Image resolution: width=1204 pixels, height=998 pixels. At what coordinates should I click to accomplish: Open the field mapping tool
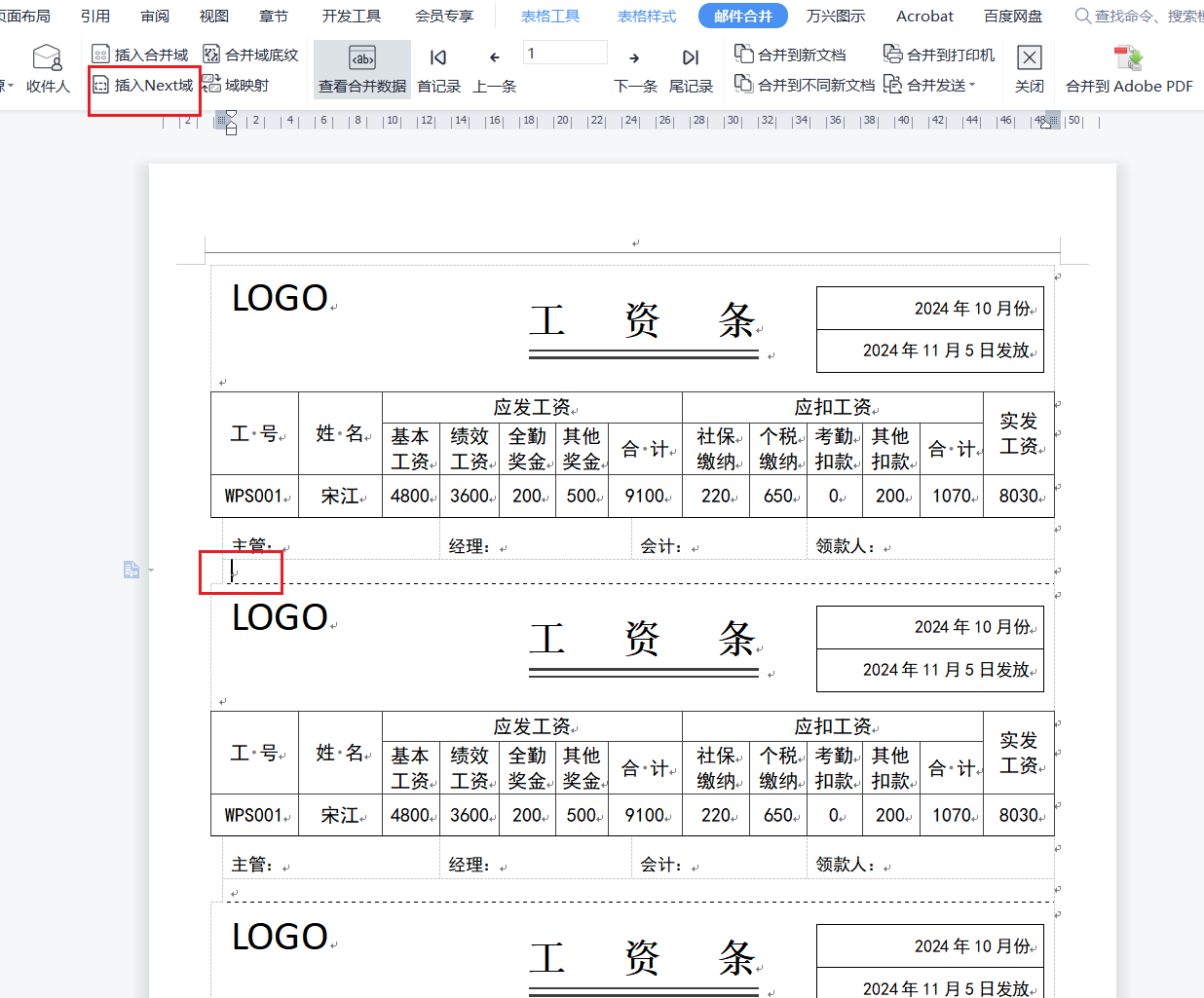click(x=236, y=86)
